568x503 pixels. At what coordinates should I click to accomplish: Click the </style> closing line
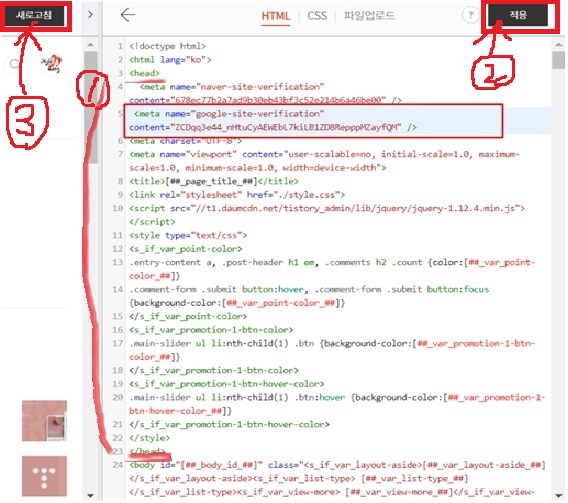(x=149, y=438)
